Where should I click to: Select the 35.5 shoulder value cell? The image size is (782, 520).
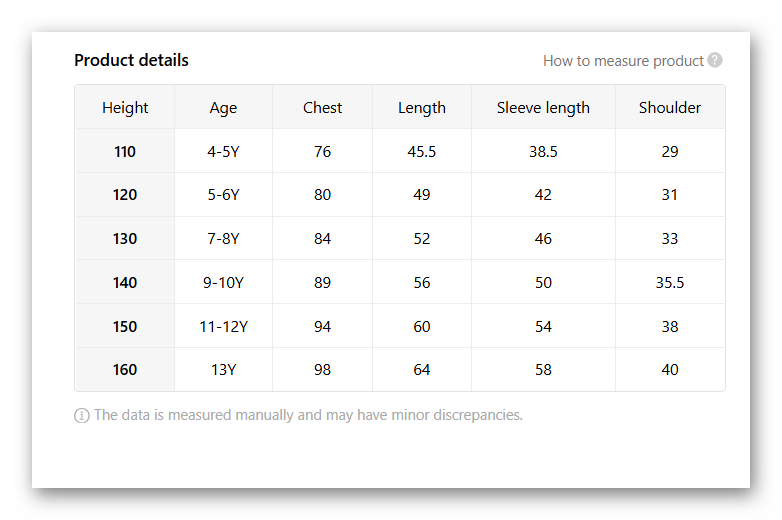[x=670, y=283]
